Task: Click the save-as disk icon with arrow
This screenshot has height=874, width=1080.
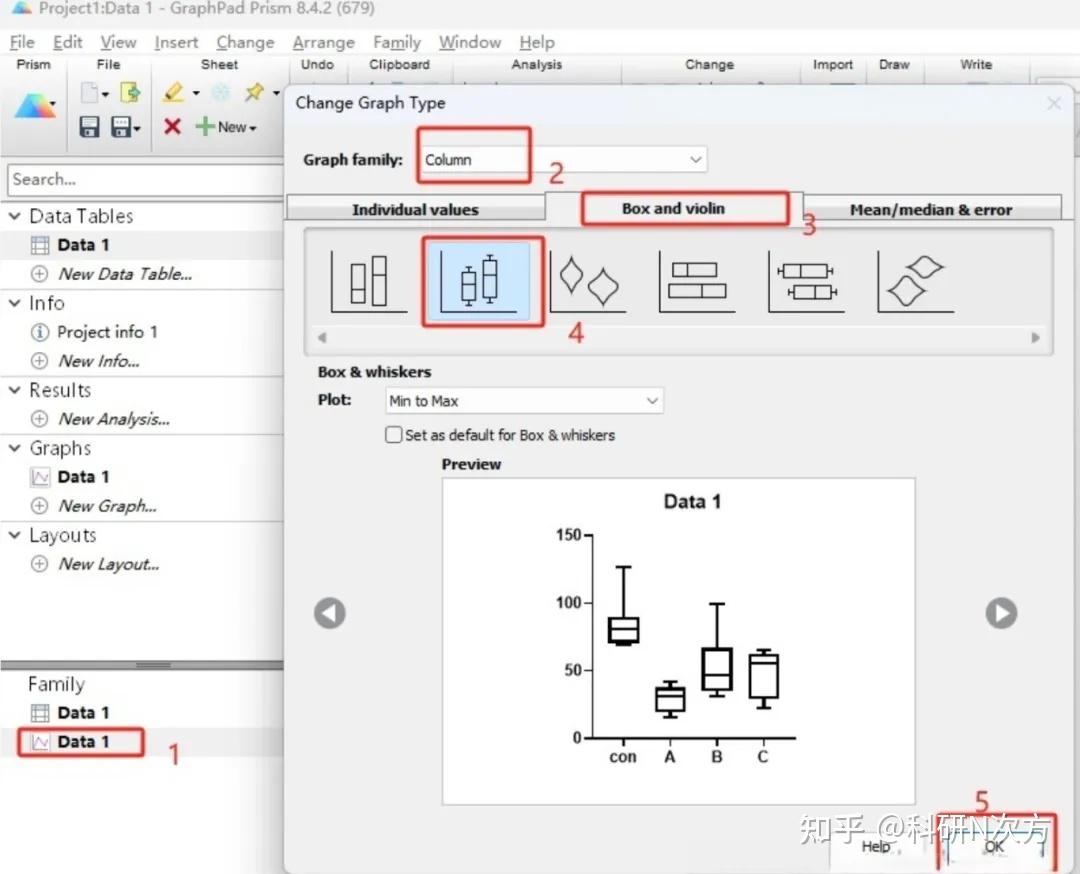Action: pos(121,127)
